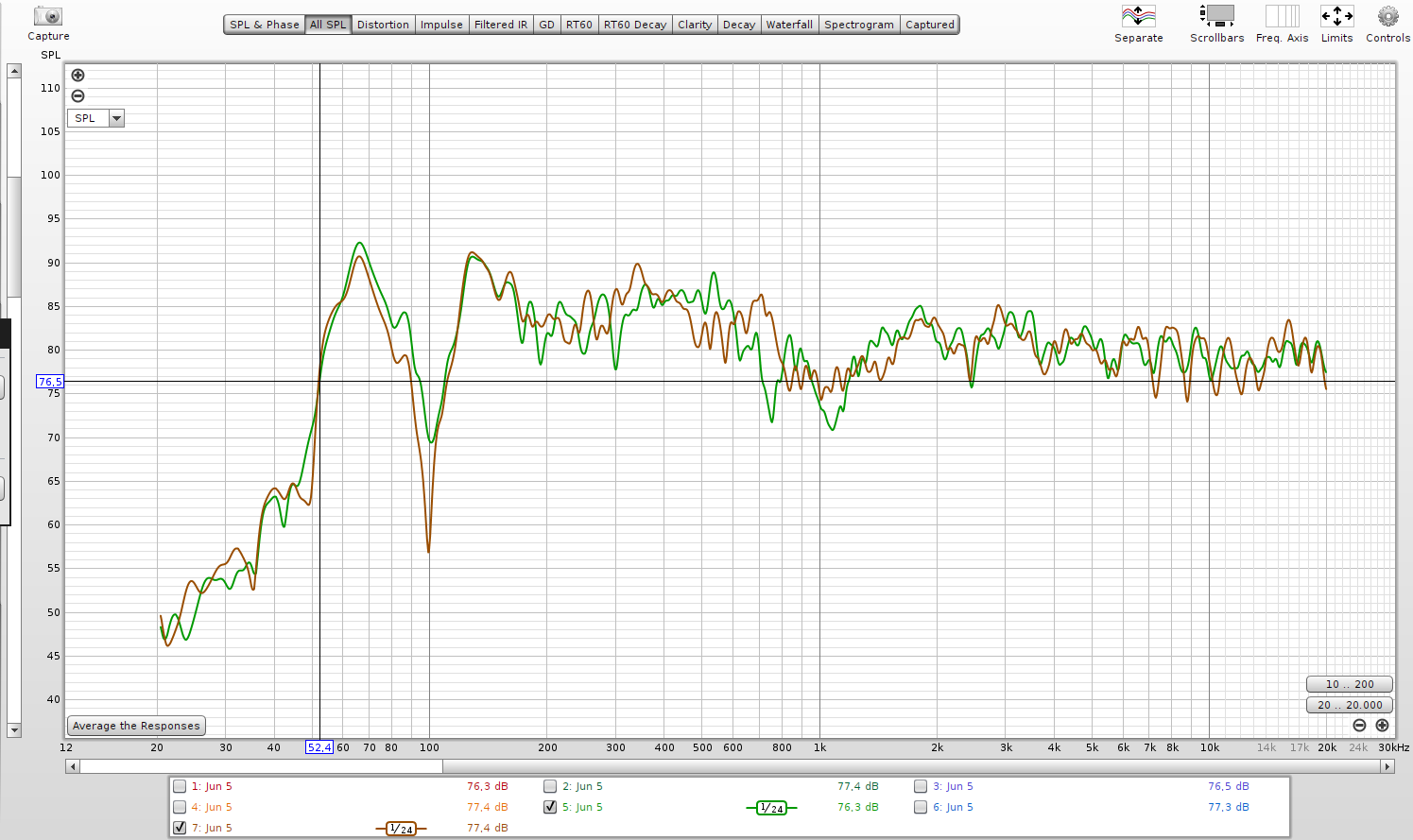Open the RT60 tab

tap(579, 25)
